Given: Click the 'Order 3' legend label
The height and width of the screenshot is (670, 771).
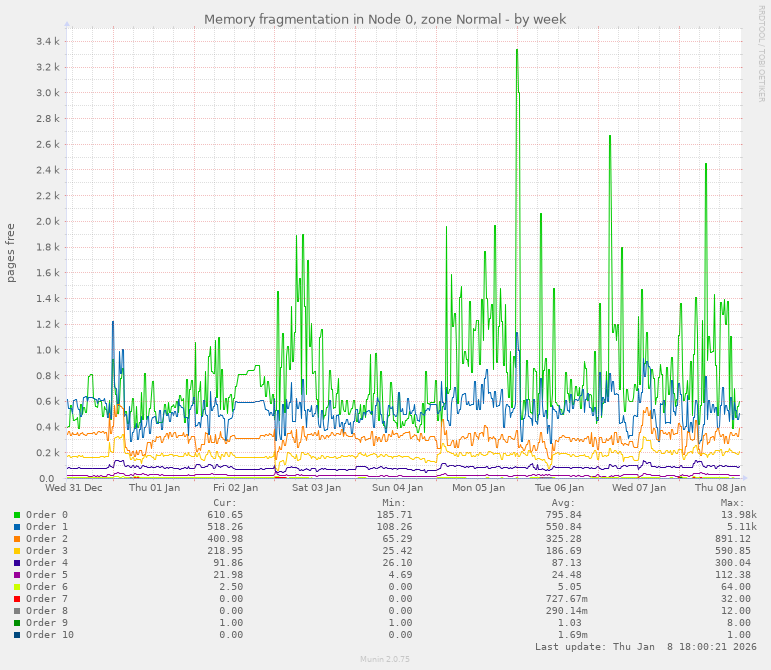Looking at the screenshot, I should coord(47,551).
